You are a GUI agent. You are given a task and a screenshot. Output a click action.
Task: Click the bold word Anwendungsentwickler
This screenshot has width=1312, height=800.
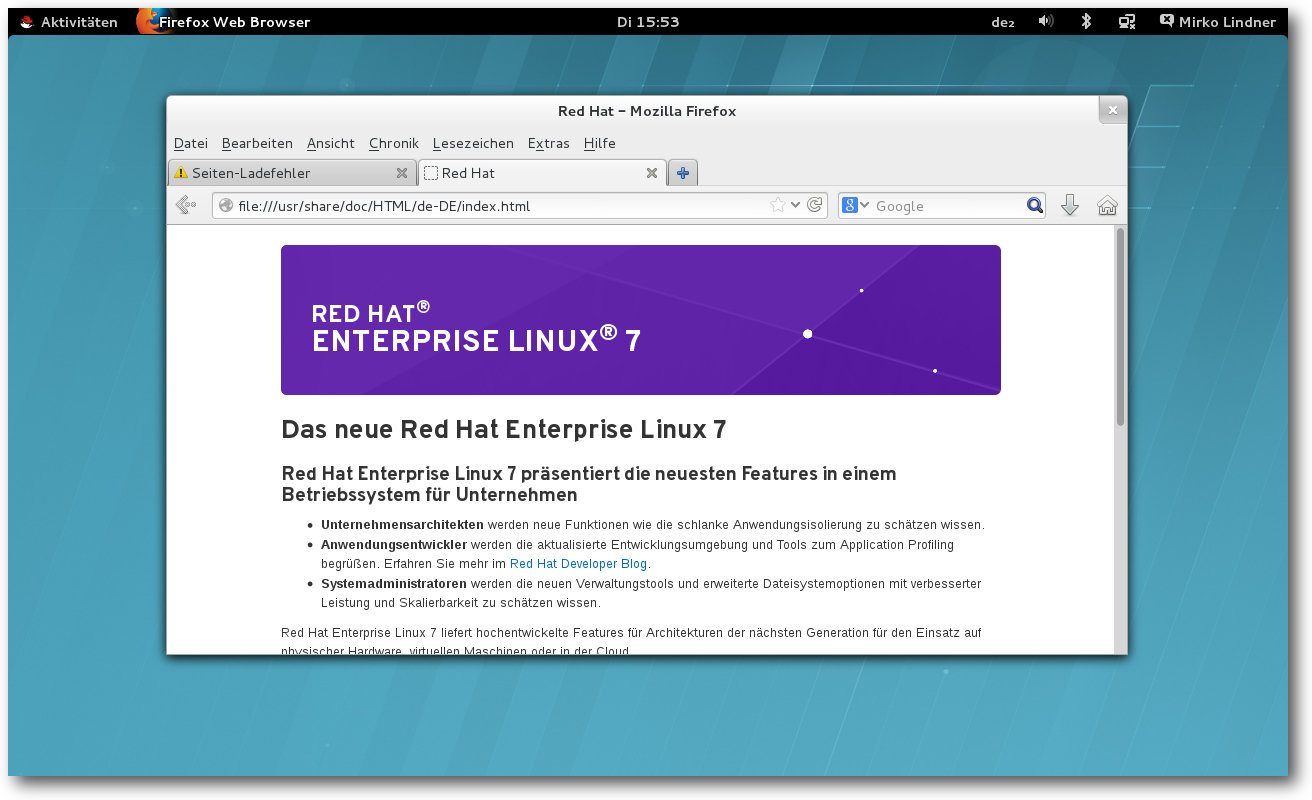tap(394, 545)
